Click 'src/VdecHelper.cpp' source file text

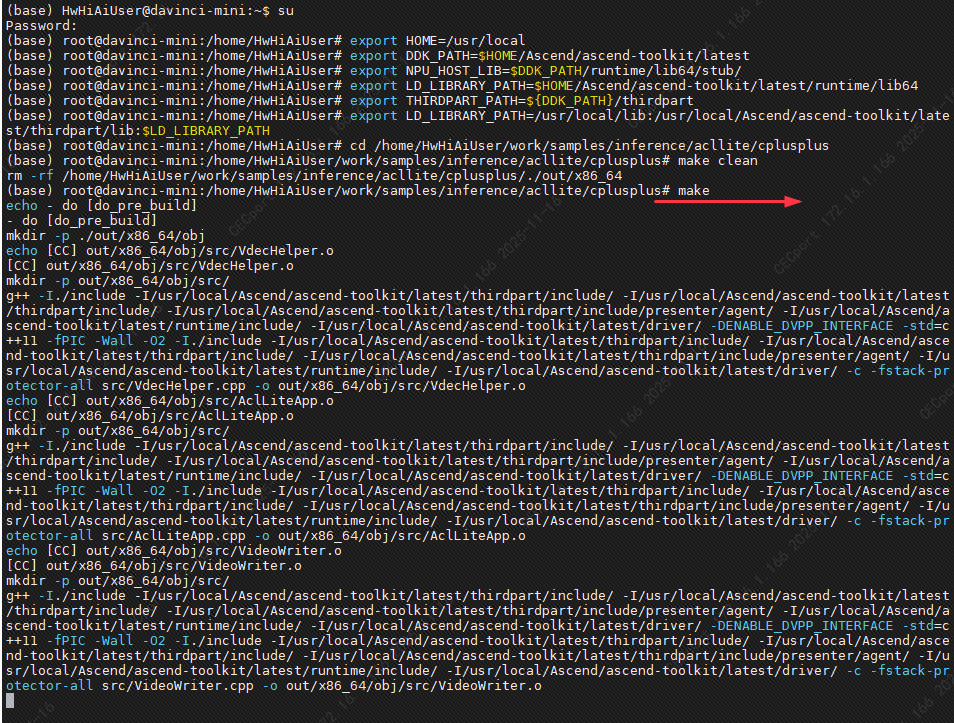pos(173,386)
